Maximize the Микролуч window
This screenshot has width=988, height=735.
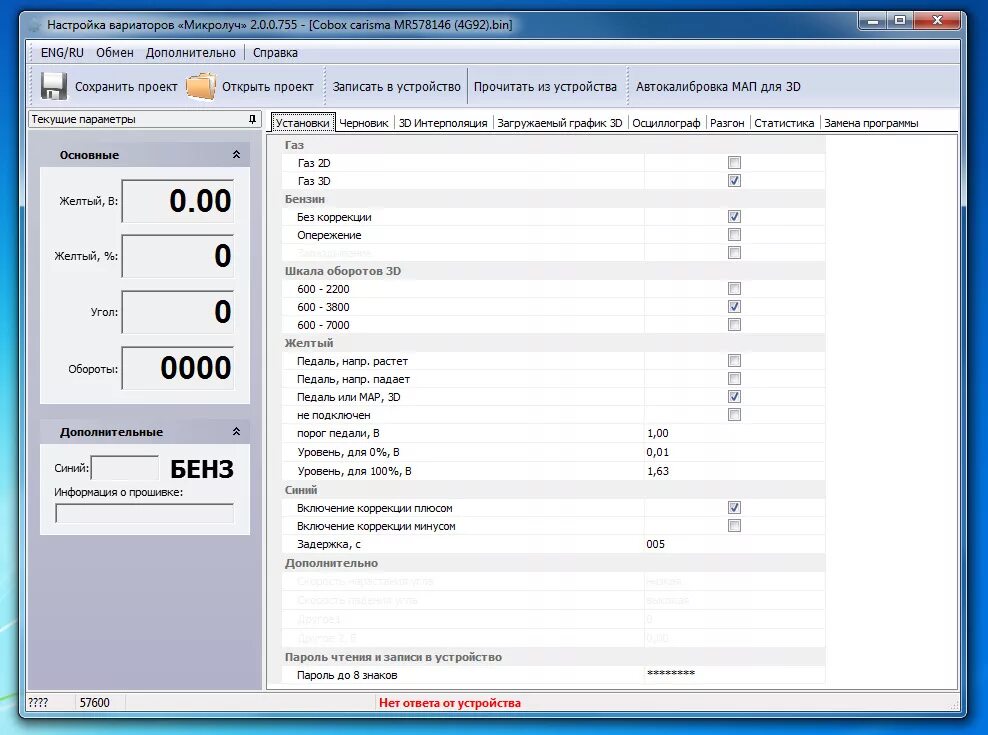[900, 21]
